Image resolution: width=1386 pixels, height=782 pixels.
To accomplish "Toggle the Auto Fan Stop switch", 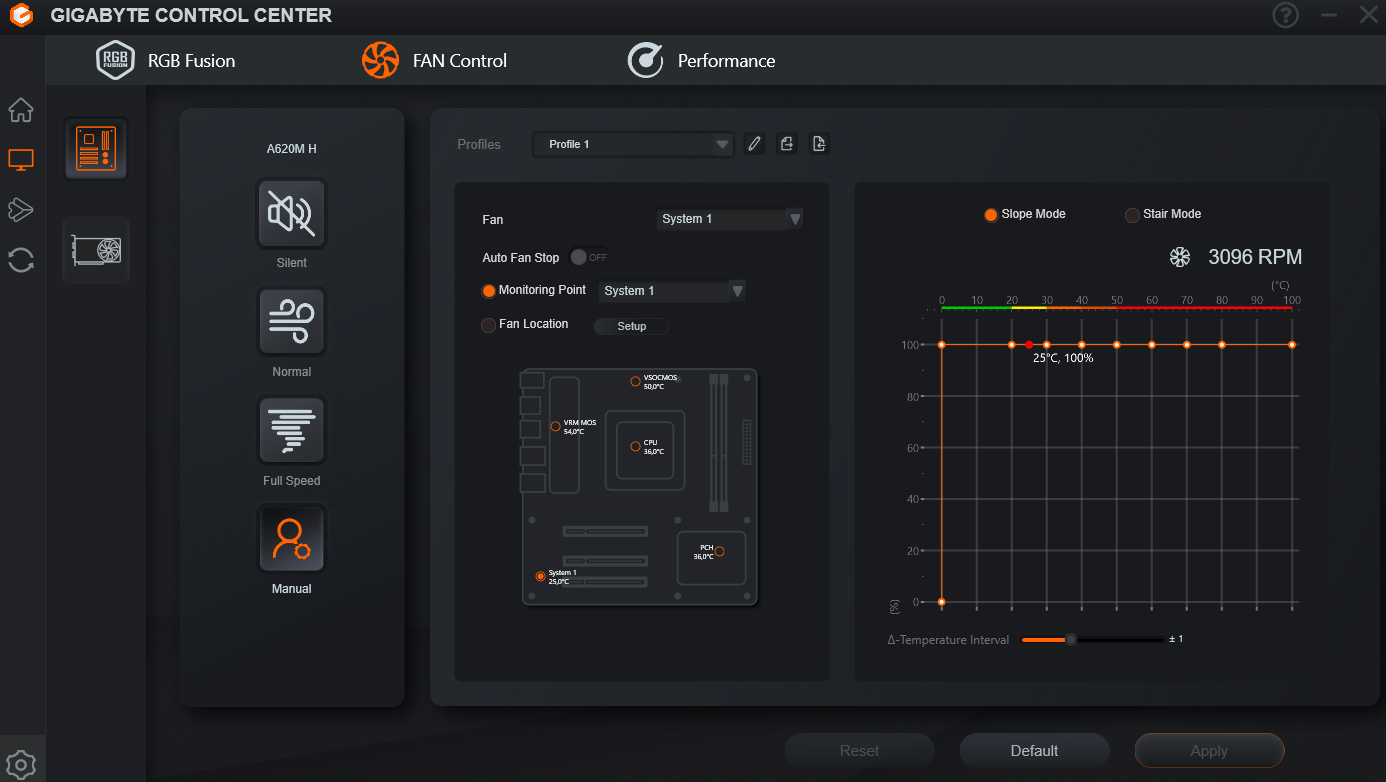I will [588, 257].
